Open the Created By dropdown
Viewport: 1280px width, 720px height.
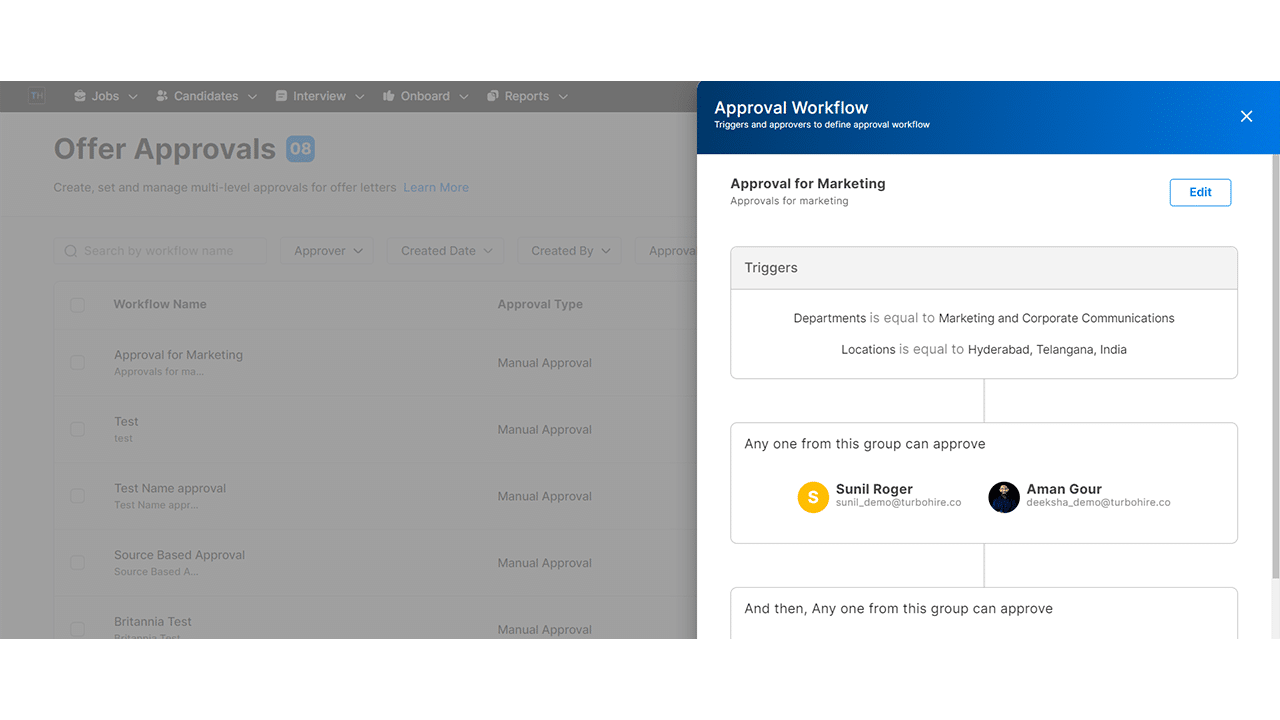pyautogui.click(x=568, y=250)
